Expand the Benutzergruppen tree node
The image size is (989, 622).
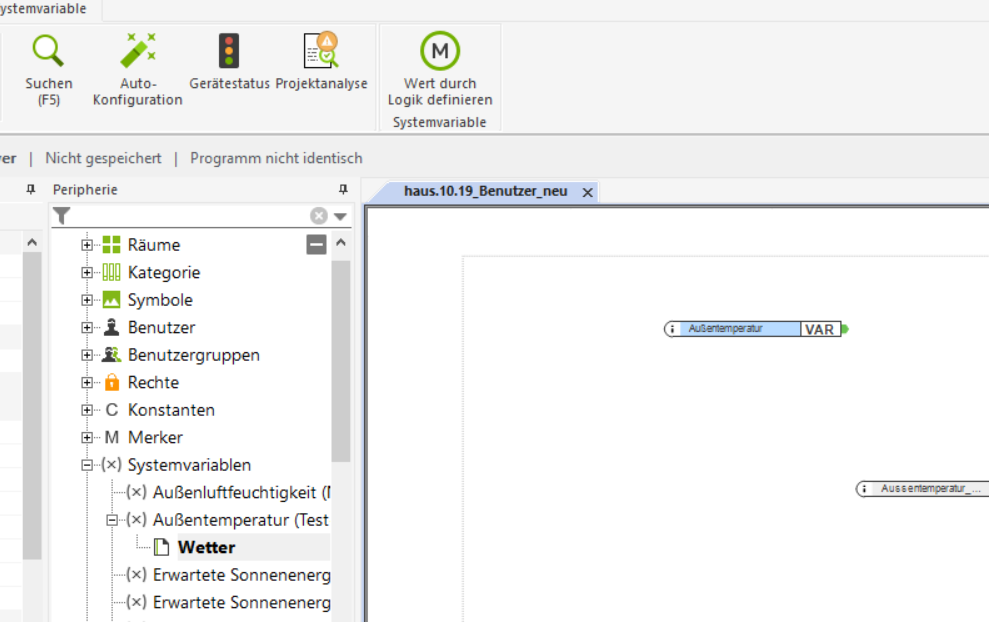coord(87,355)
